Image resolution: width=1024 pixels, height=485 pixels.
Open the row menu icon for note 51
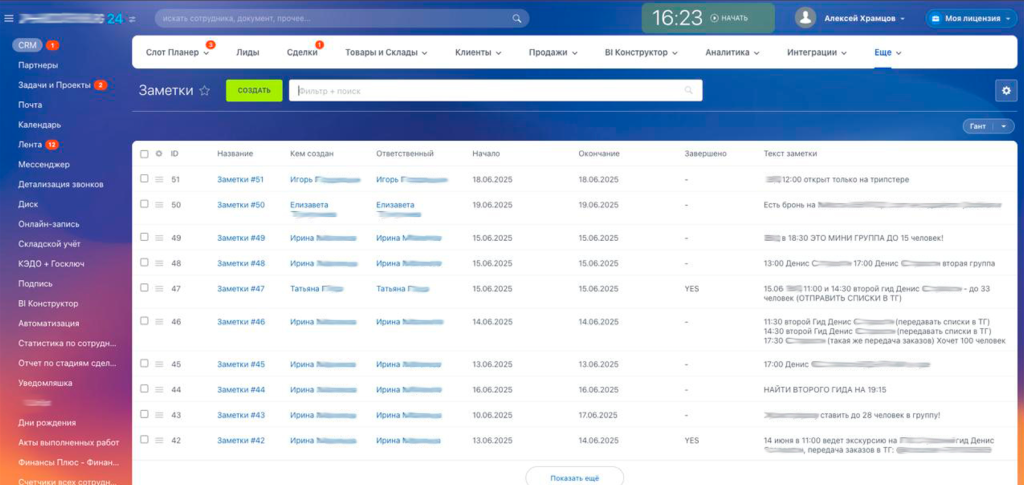coord(158,179)
